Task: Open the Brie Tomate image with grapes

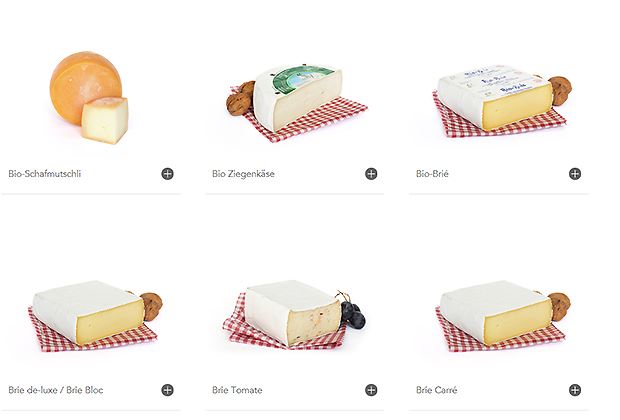Action: click(294, 314)
